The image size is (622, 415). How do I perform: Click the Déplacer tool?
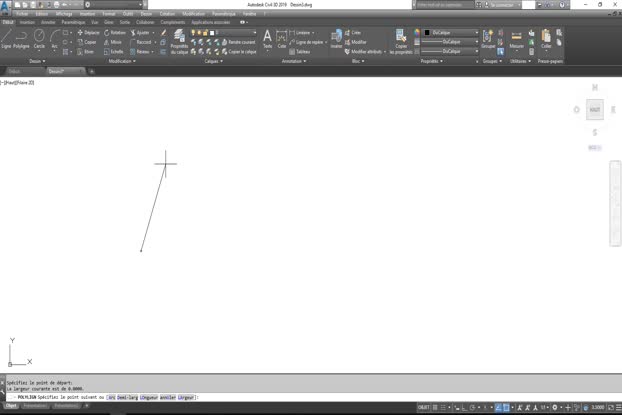88,33
